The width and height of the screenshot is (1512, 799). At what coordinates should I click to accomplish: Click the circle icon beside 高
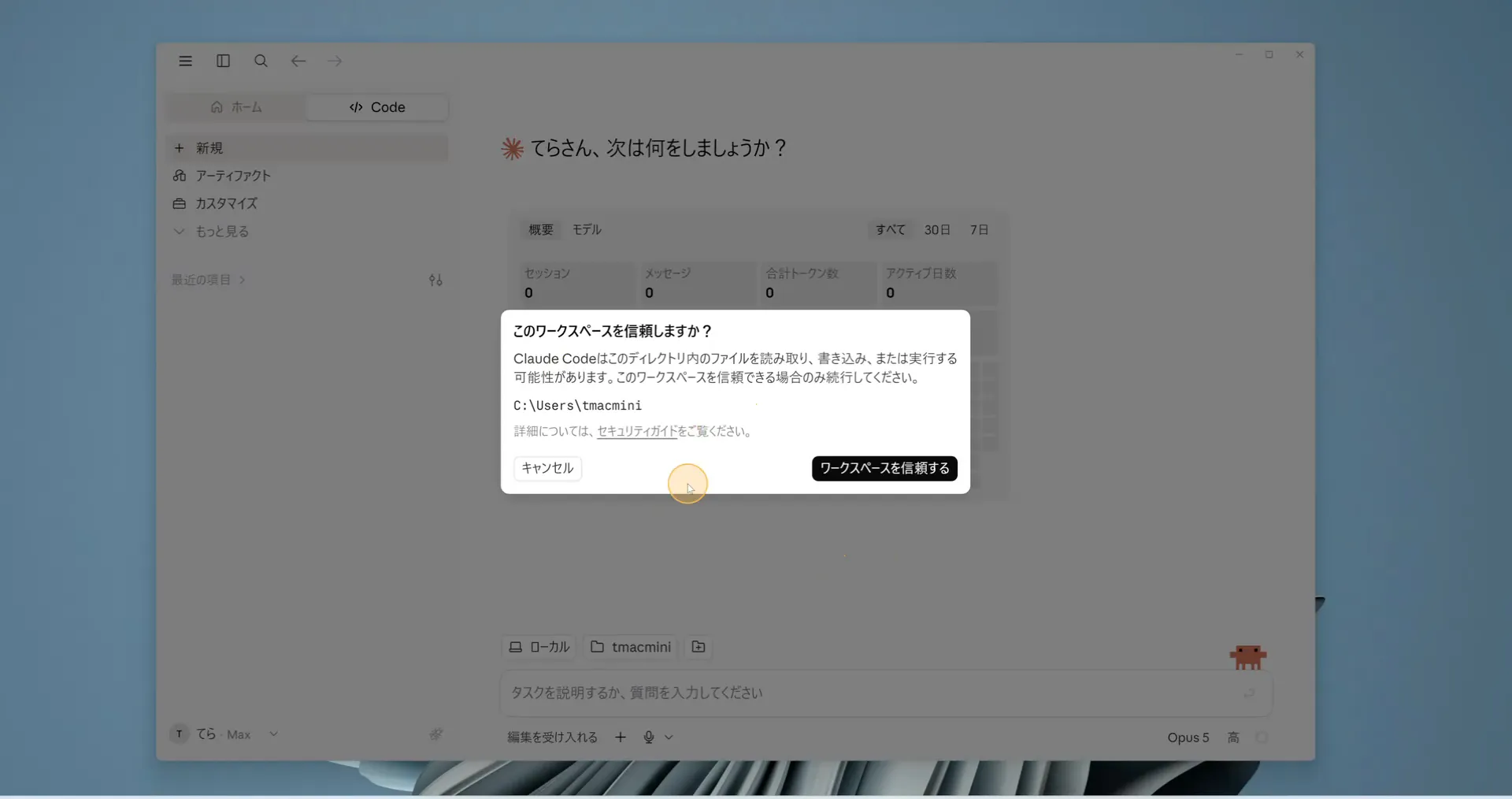tap(1262, 738)
